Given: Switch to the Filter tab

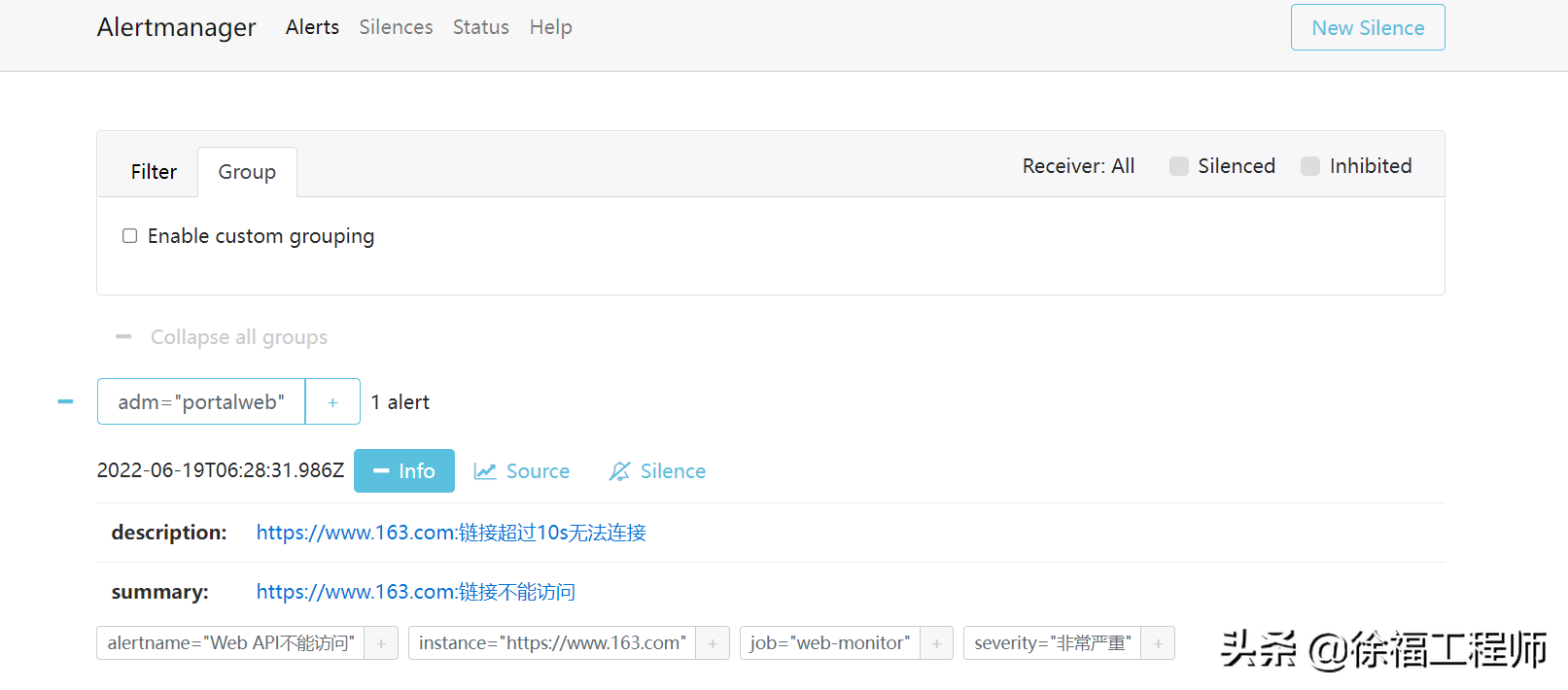Looking at the screenshot, I should click(x=154, y=172).
